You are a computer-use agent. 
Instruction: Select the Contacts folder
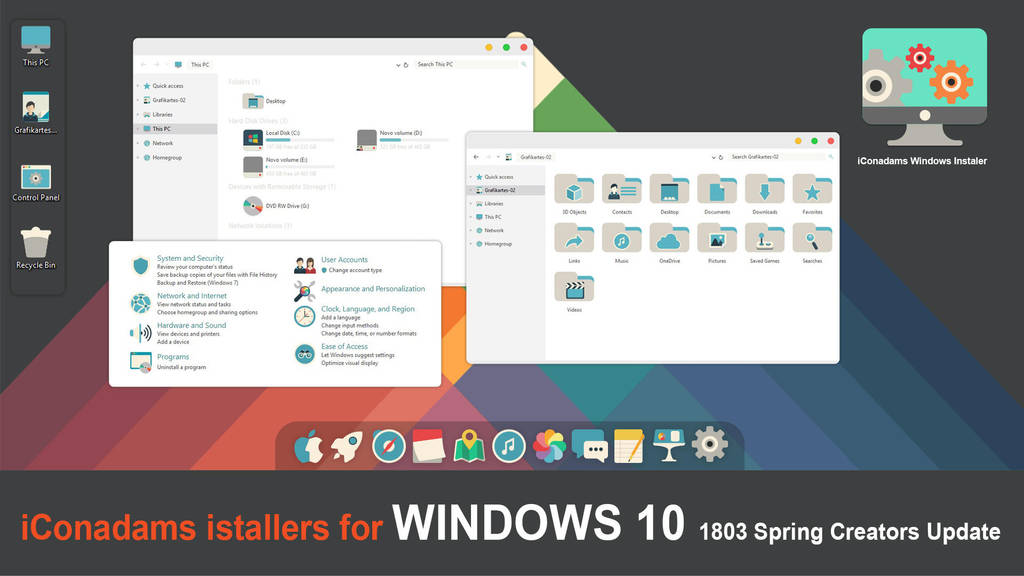pyautogui.click(x=622, y=194)
